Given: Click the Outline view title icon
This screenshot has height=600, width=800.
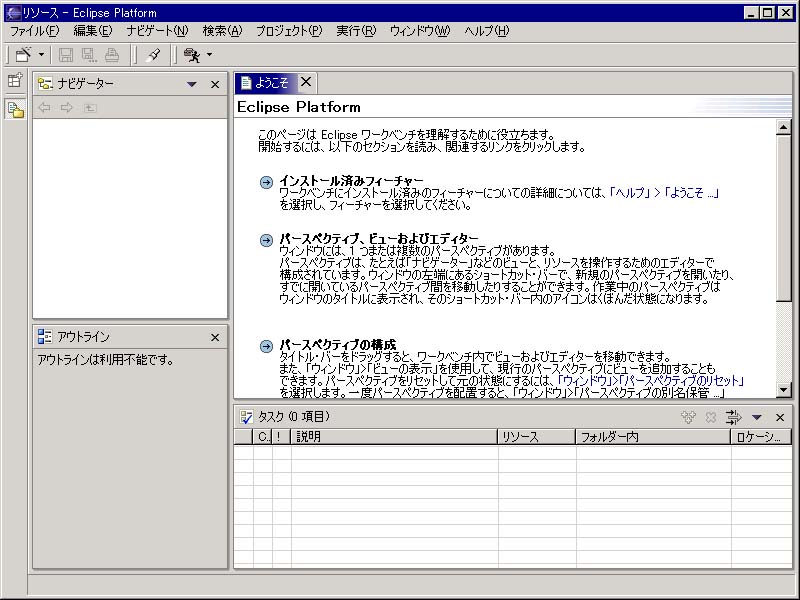Looking at the screenshot, I should (45, 336).
